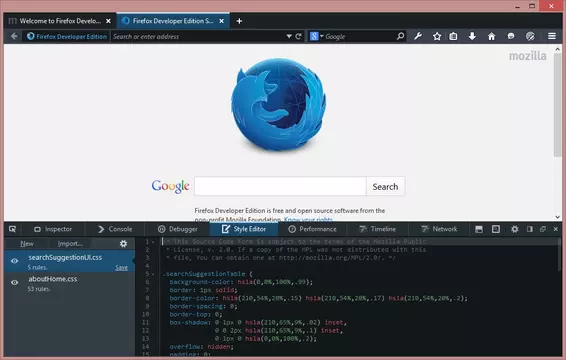Switch to the Inspector tab
This screenshot has height=360, width=566.
53,229
